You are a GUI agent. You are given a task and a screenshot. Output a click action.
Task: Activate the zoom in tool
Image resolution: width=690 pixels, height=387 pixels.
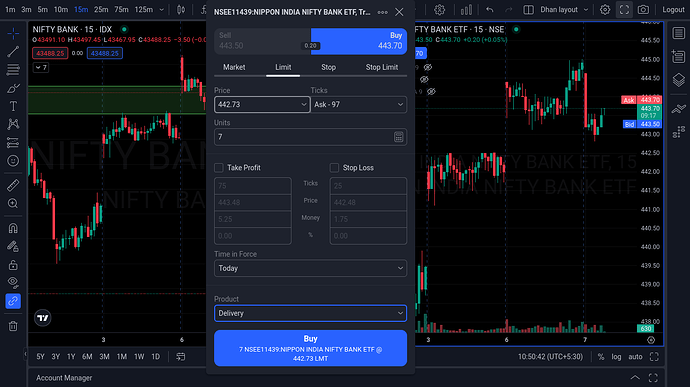(13, 203)
